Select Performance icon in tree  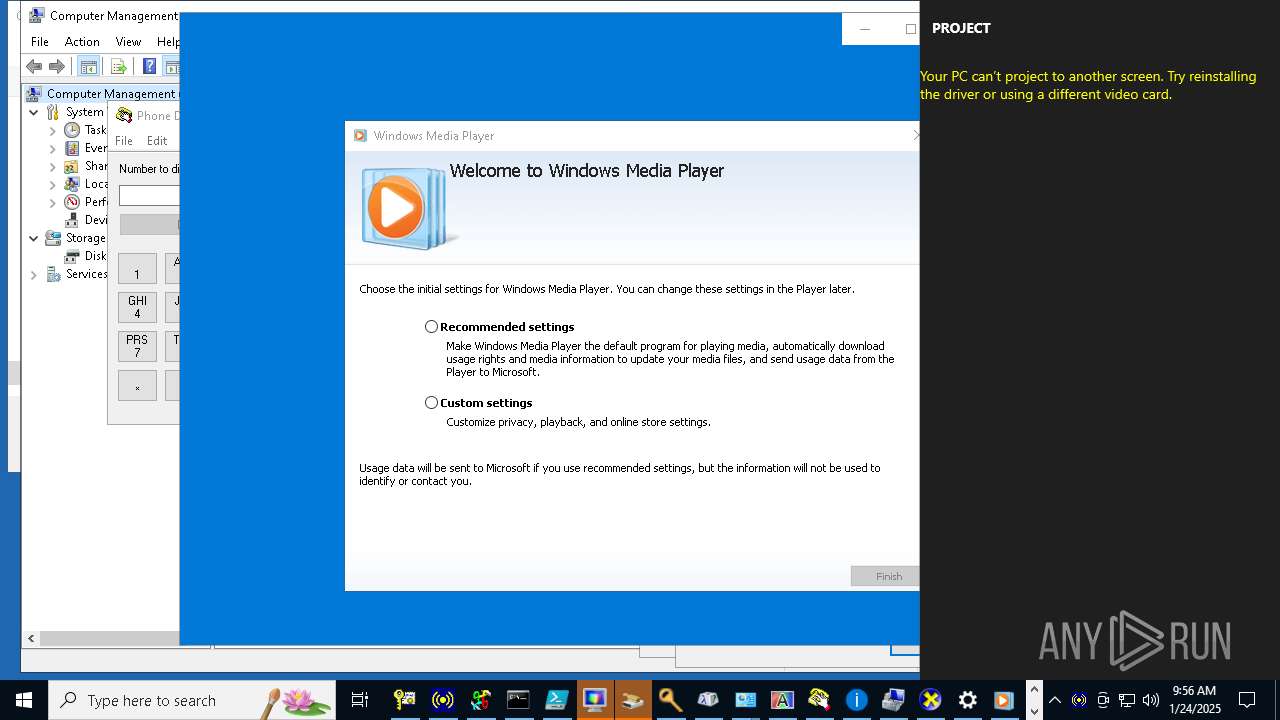(72, 202)
